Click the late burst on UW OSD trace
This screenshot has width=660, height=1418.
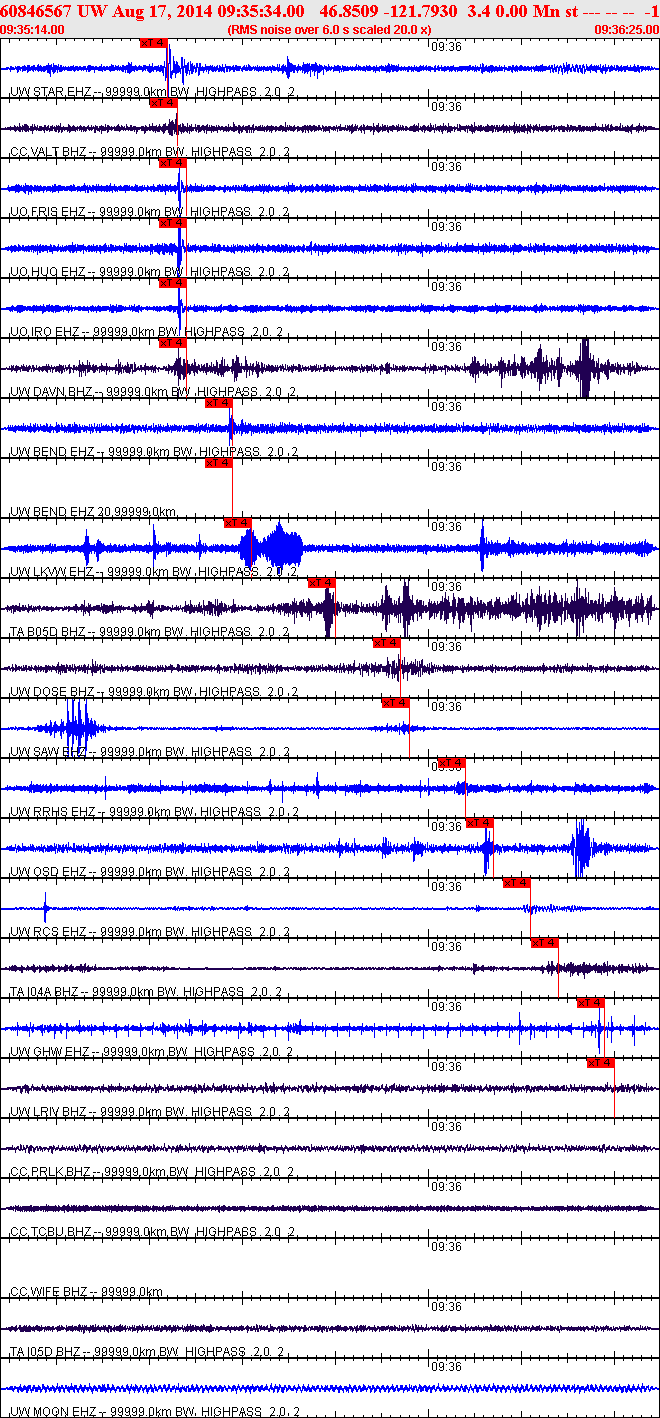tap(581, 849)
